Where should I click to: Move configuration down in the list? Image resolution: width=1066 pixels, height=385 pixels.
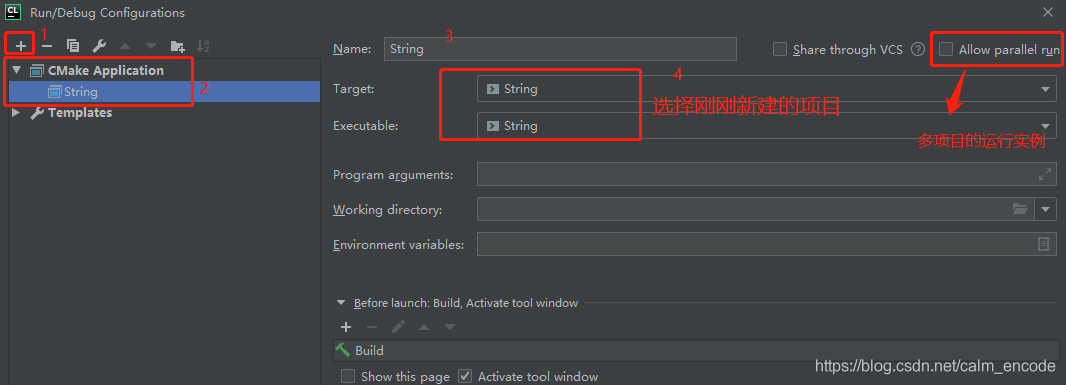[x=150, y=46]
